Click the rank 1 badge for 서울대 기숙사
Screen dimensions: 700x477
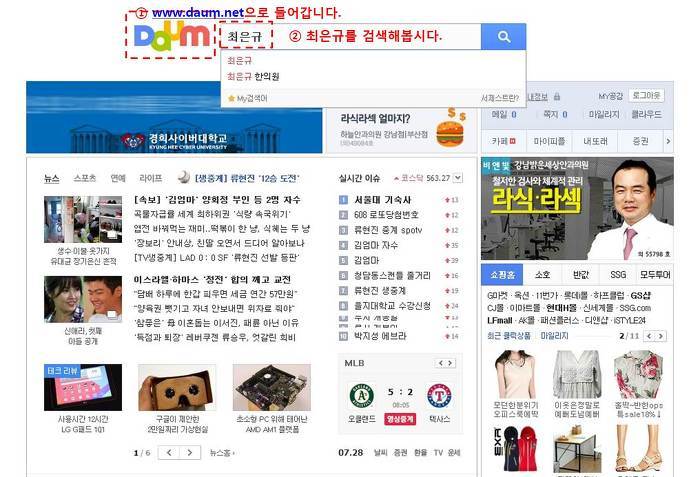[343, 200]
